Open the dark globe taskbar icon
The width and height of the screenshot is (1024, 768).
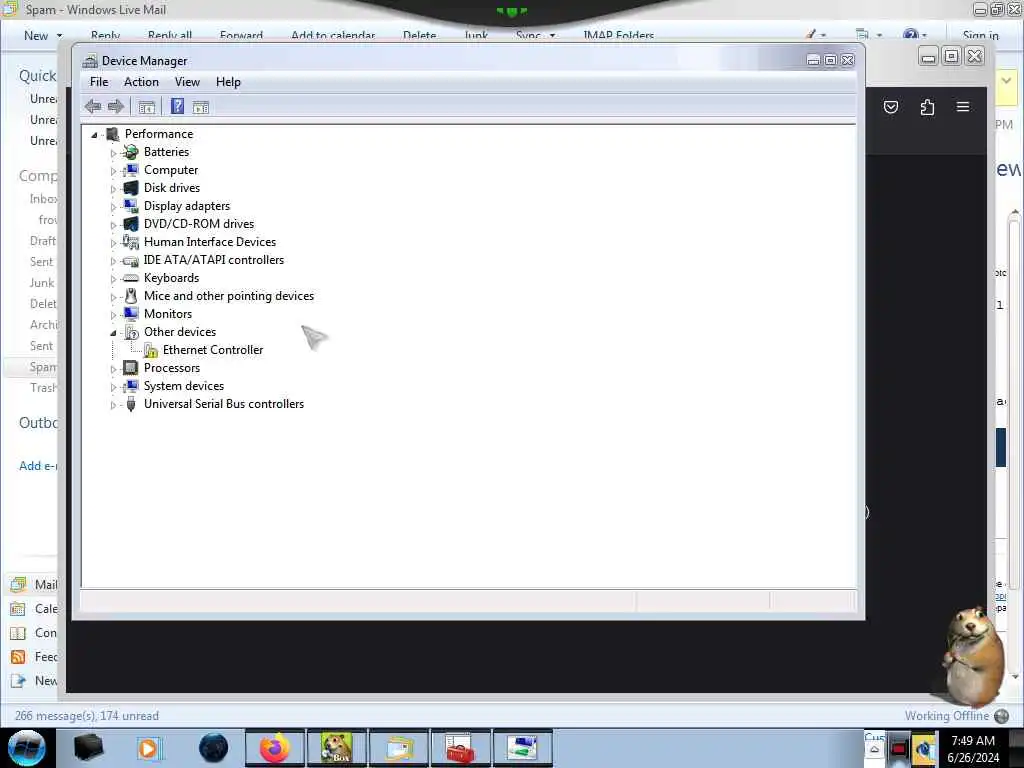(x=213, y=748)
